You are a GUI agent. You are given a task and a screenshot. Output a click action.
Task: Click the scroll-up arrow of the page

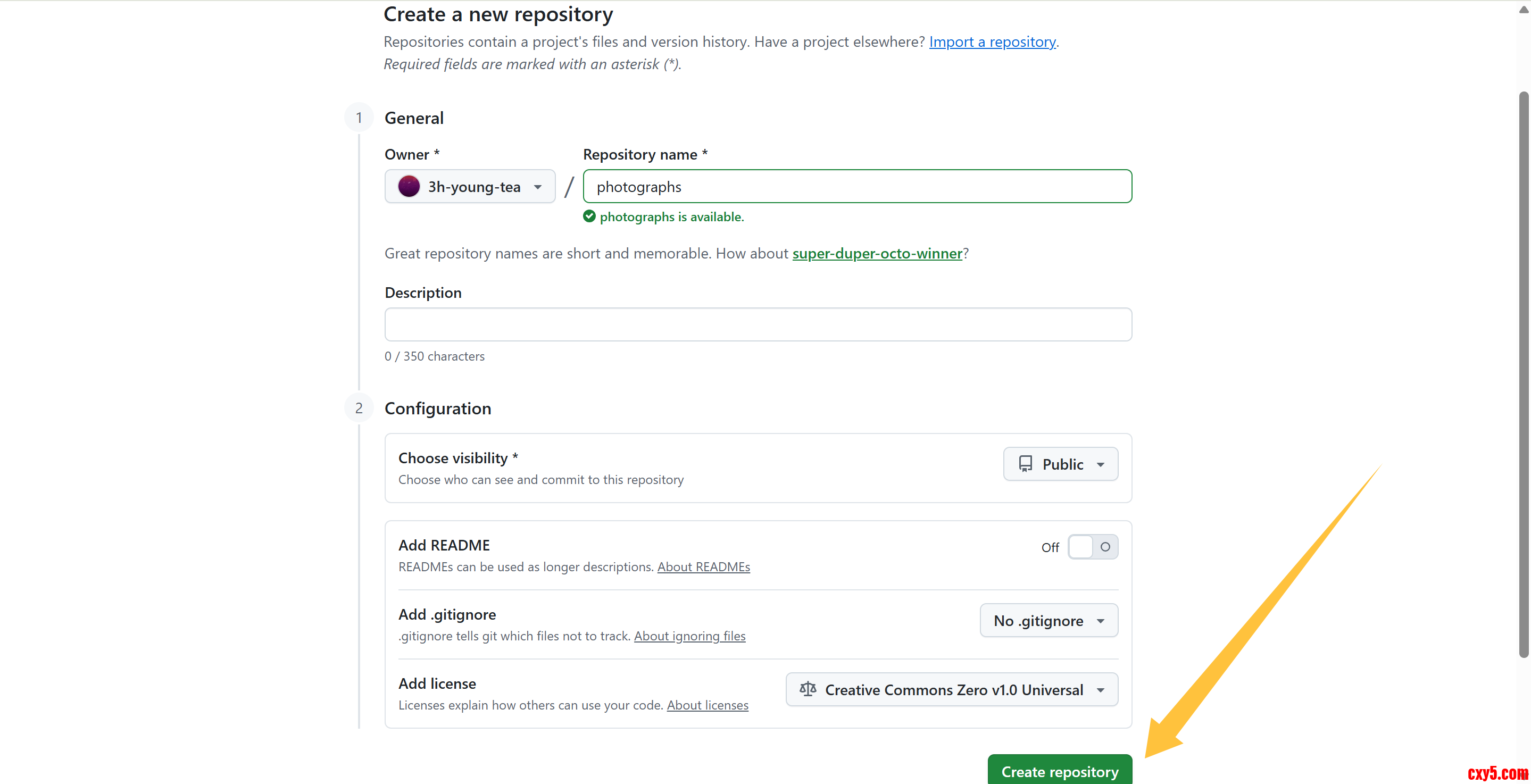(x=1523, y=10)
